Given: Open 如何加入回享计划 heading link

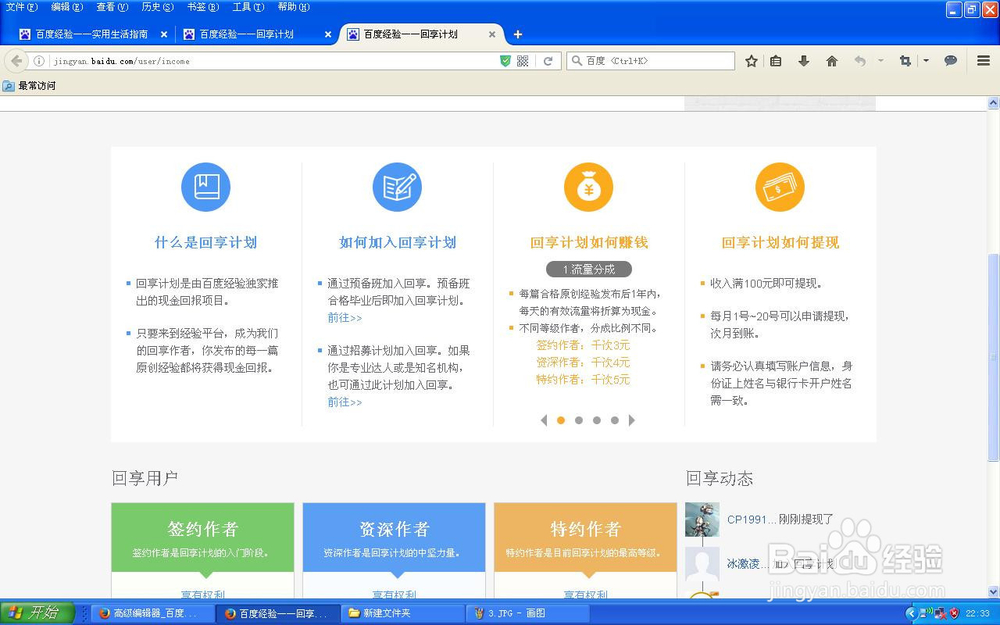Looking at the screenshot, I should coord(397,242).
